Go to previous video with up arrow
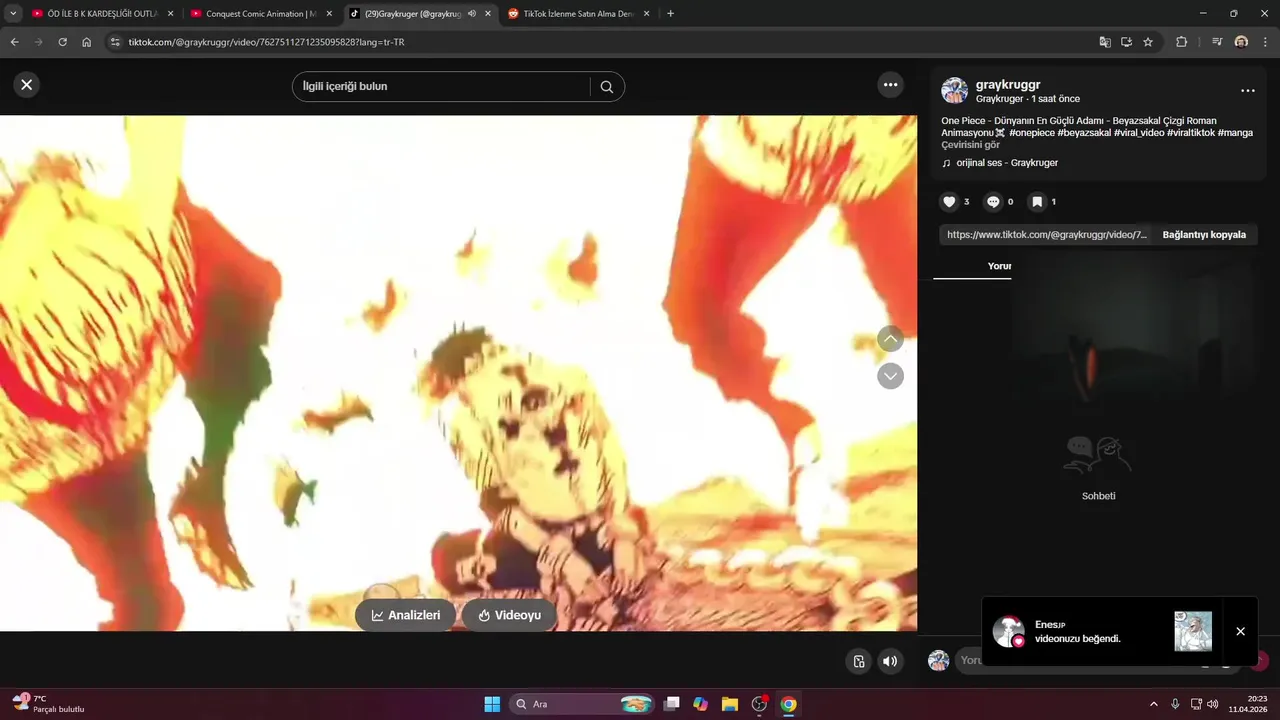Screen dimensions: 1280x720 pyautogui.click(x=890, y=339)
